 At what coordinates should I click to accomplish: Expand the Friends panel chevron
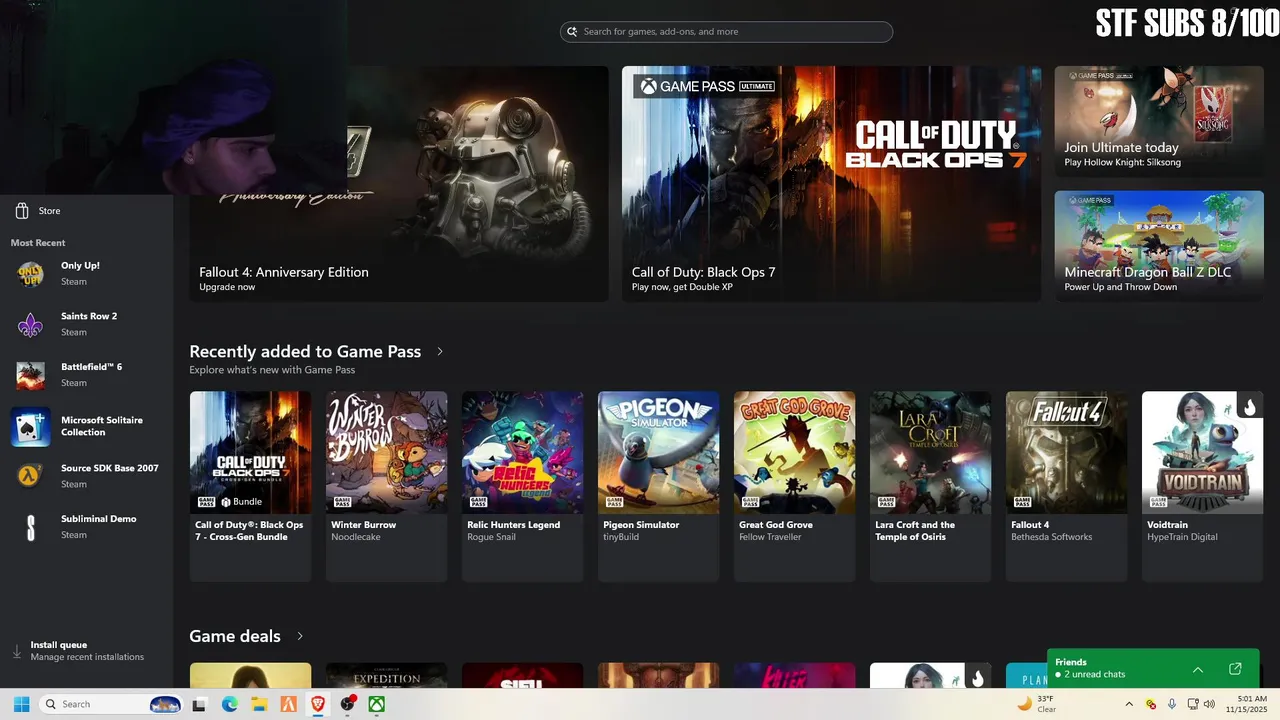(x=1198, y=669)
